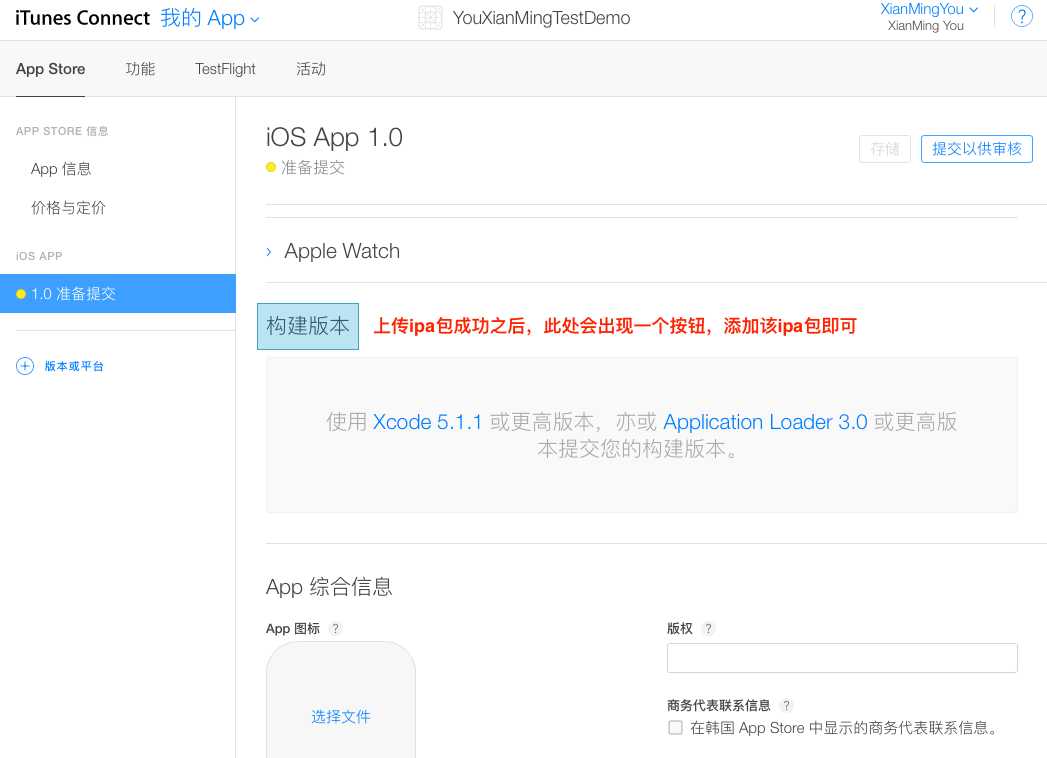
Task: Click the App 图标 help icon
Action: point(336,629)
